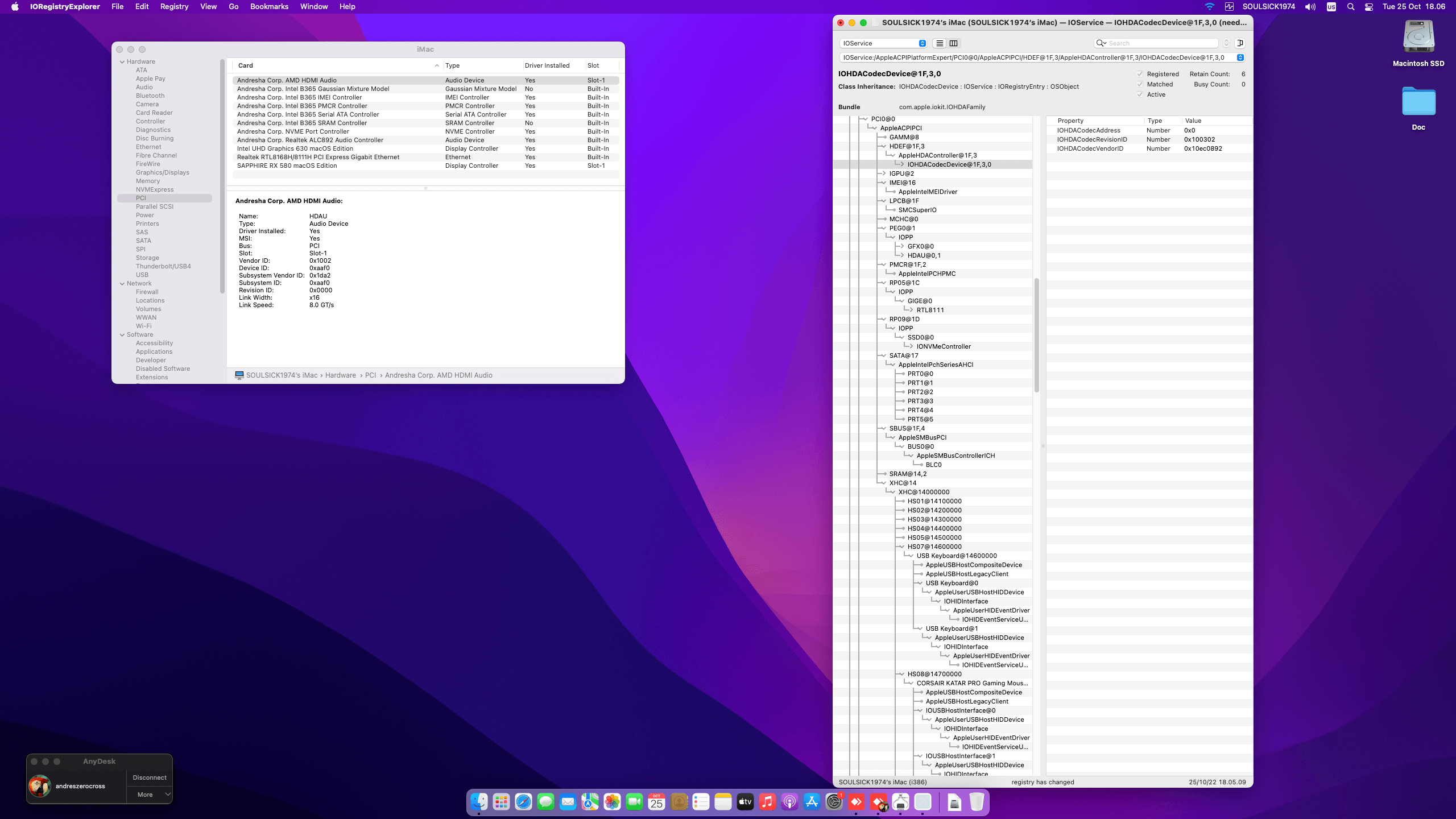Sort PCI list by Card column header
This screenshot has height=819, width=1456.
click(338, 65)
